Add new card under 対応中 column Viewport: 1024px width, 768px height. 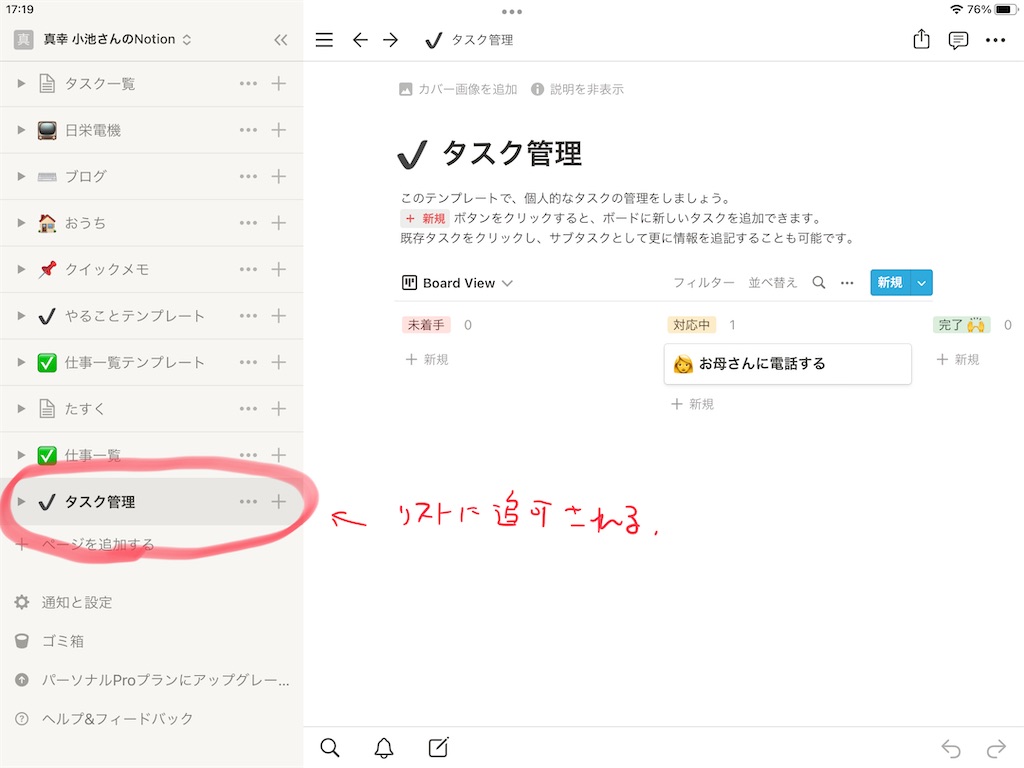pos(693,404)
